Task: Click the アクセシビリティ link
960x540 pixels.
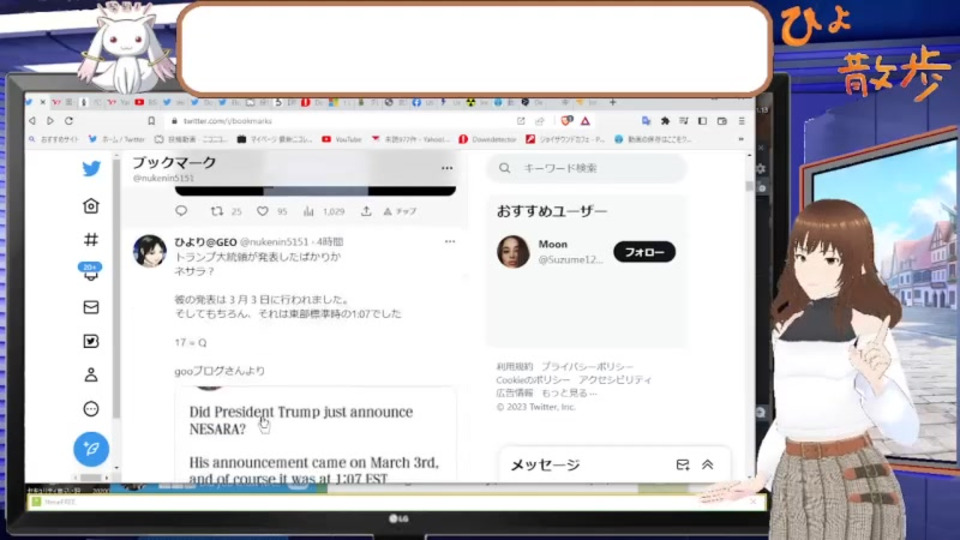Action: coord(615,380)
